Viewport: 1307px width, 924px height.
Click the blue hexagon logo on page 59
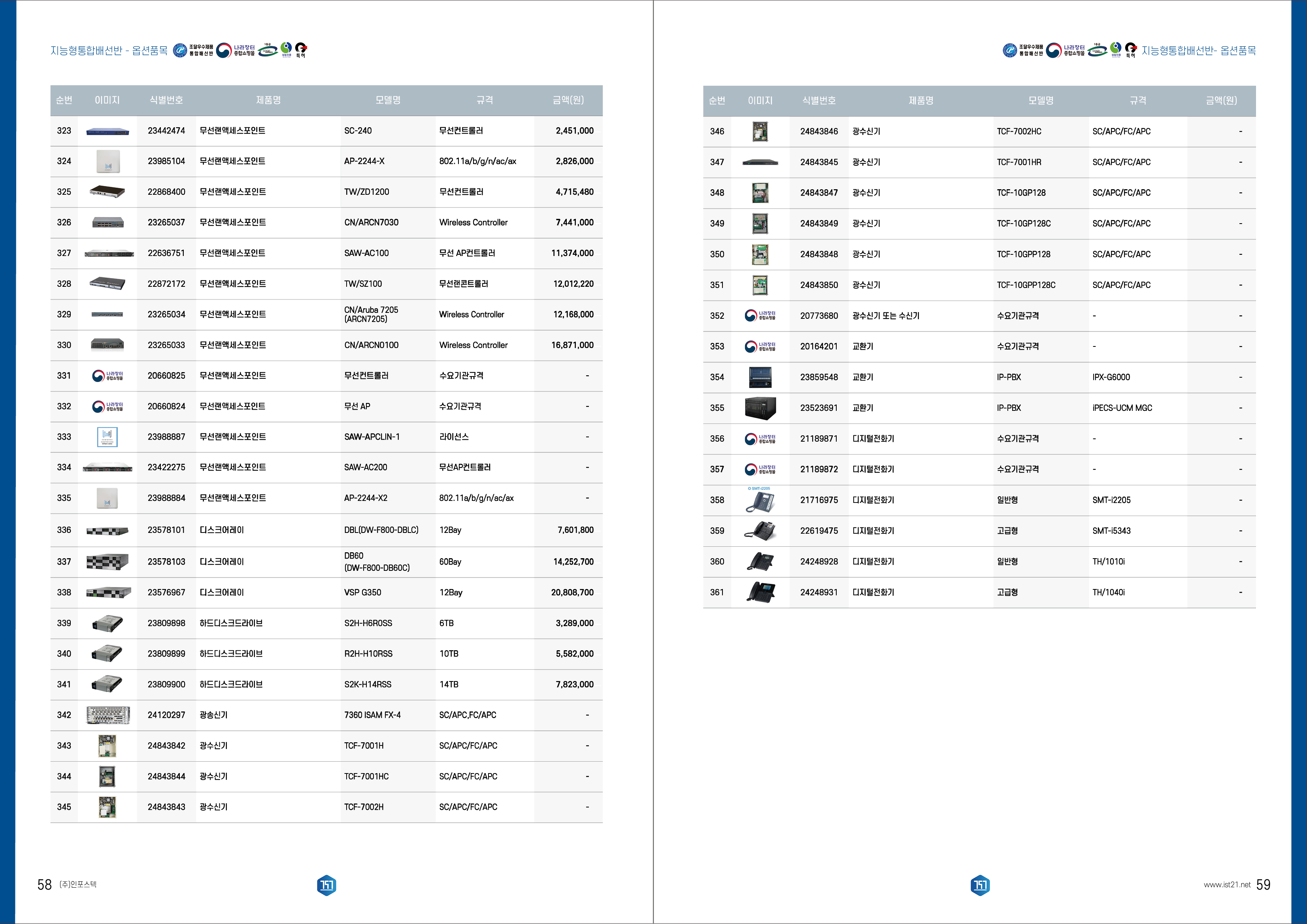(980, 885)
